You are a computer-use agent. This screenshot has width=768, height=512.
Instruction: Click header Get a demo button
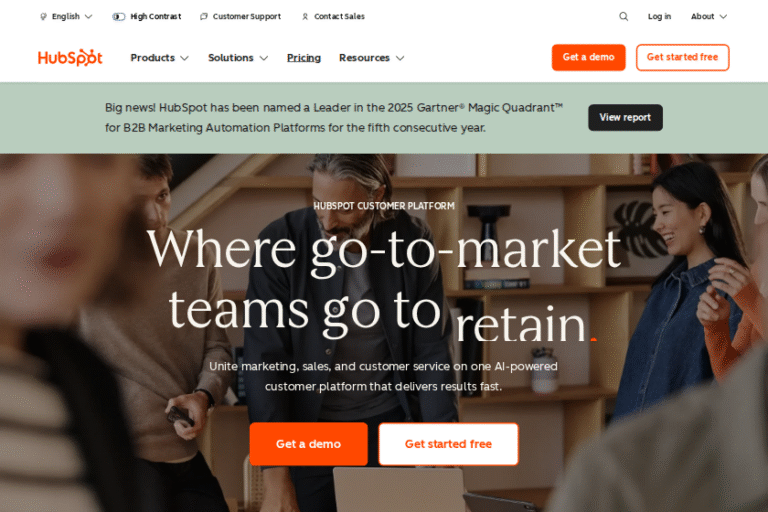588,57
